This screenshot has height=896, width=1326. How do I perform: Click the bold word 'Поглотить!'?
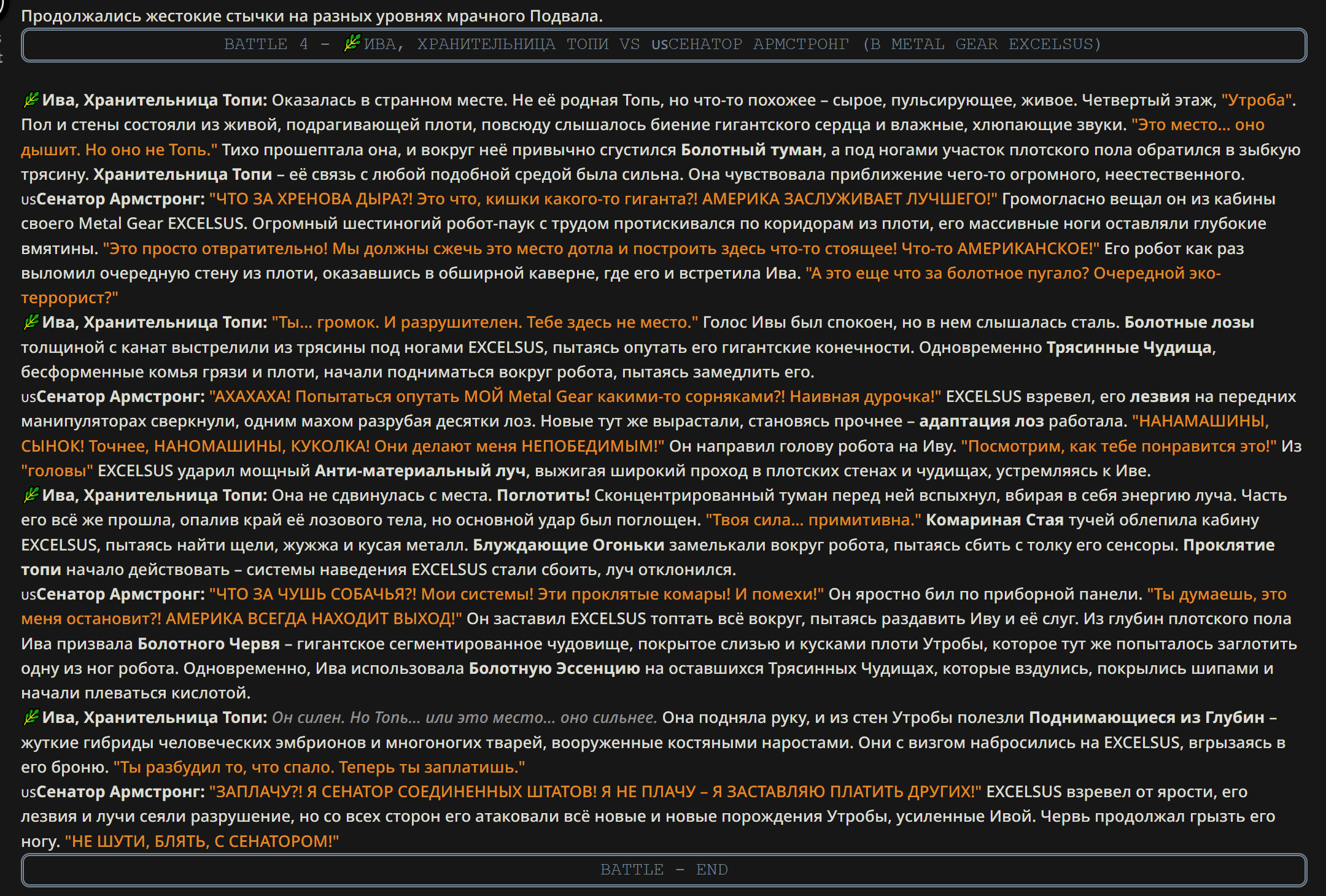(x=543, y=495)
